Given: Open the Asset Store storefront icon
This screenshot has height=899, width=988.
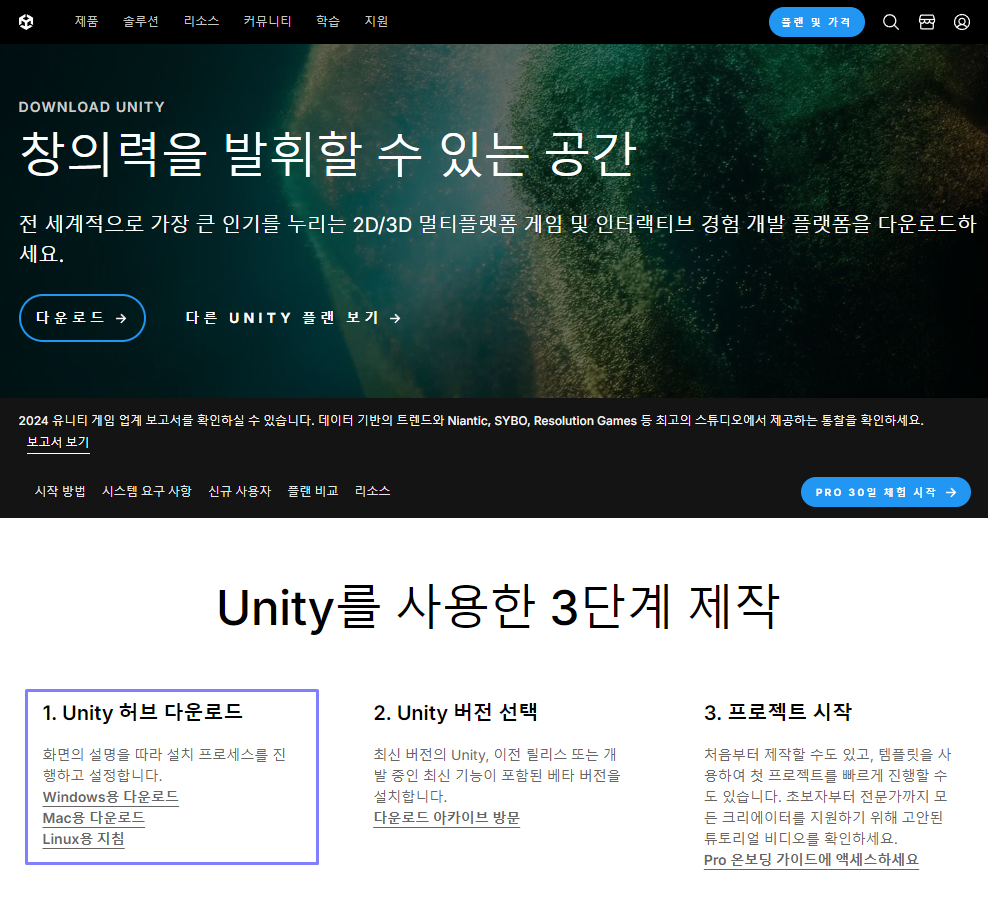Looking at the screenshot, I should coord(926,21).
